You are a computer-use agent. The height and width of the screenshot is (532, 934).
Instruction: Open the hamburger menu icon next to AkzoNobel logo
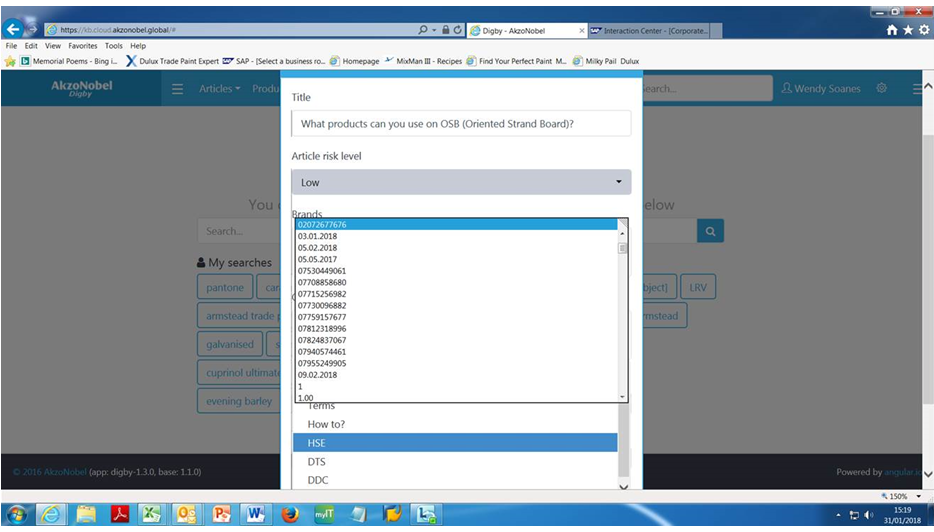(x=178, y=89)
